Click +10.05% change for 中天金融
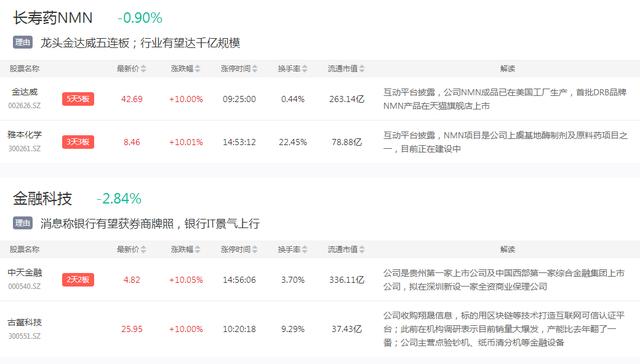640x364 pixels. point(186,280)
